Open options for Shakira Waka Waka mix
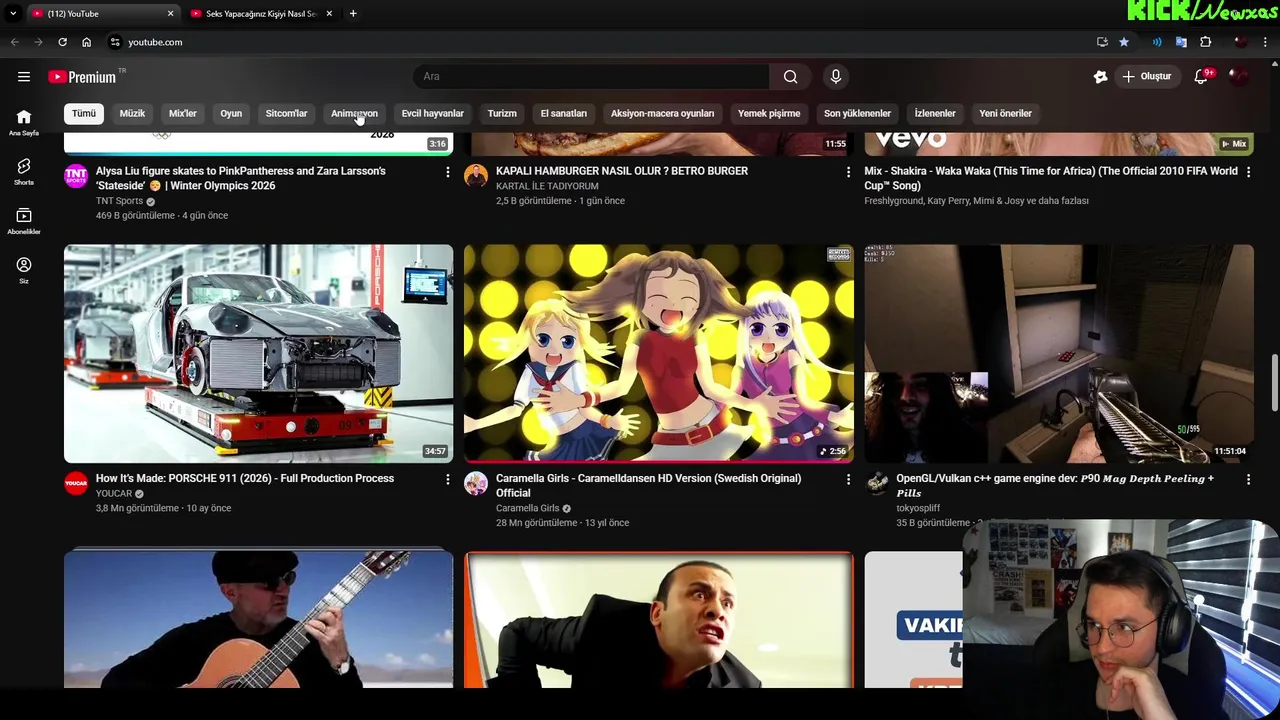This screenshot has height=720, width=1280. coord(1248,172)
